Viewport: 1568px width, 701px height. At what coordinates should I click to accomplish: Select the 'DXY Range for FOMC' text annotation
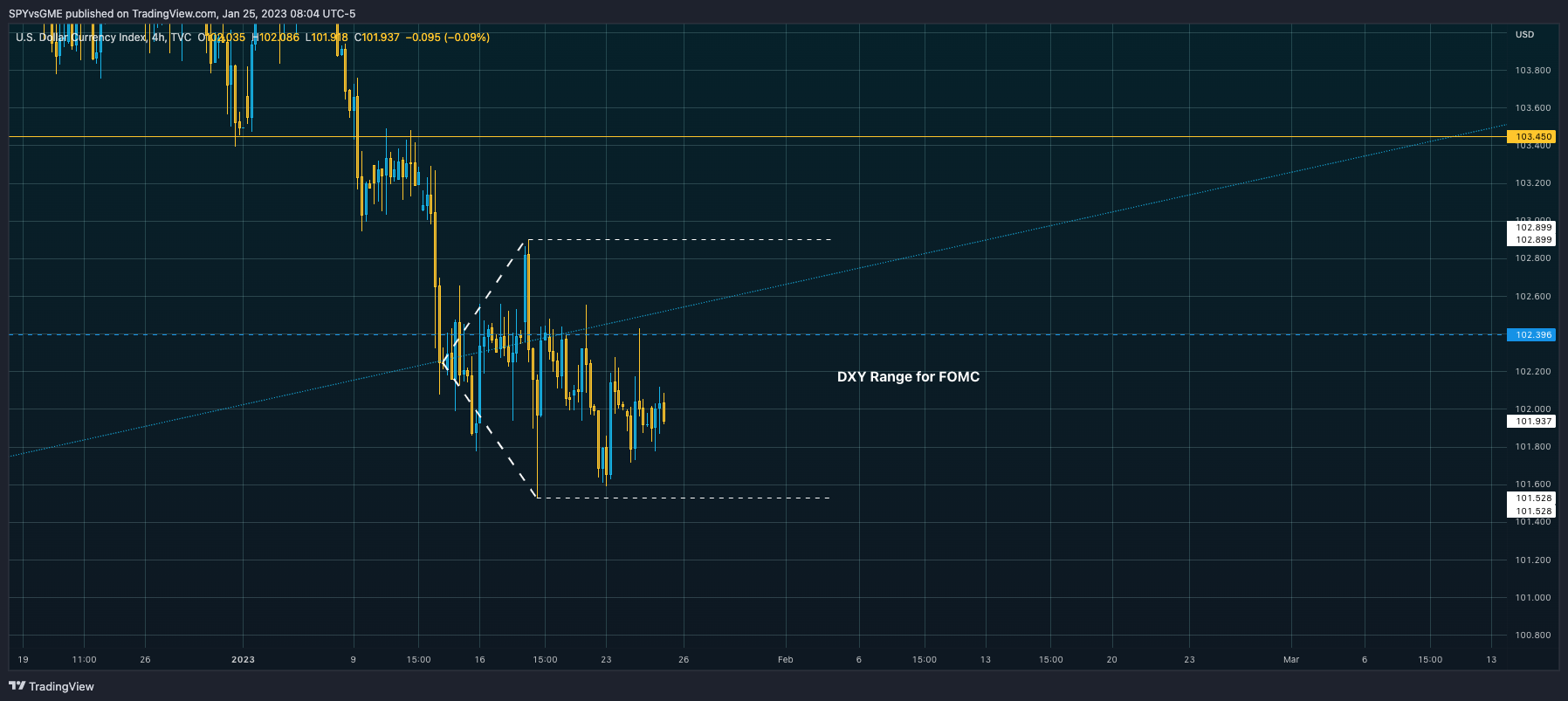[908, 377]
